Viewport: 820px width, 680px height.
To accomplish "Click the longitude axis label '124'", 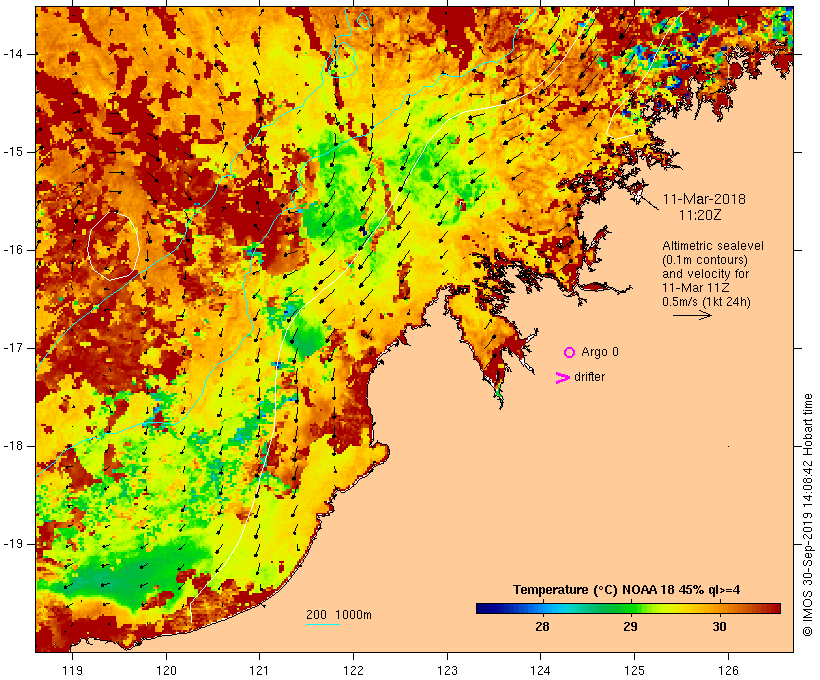I will click(x=541, y=670).
